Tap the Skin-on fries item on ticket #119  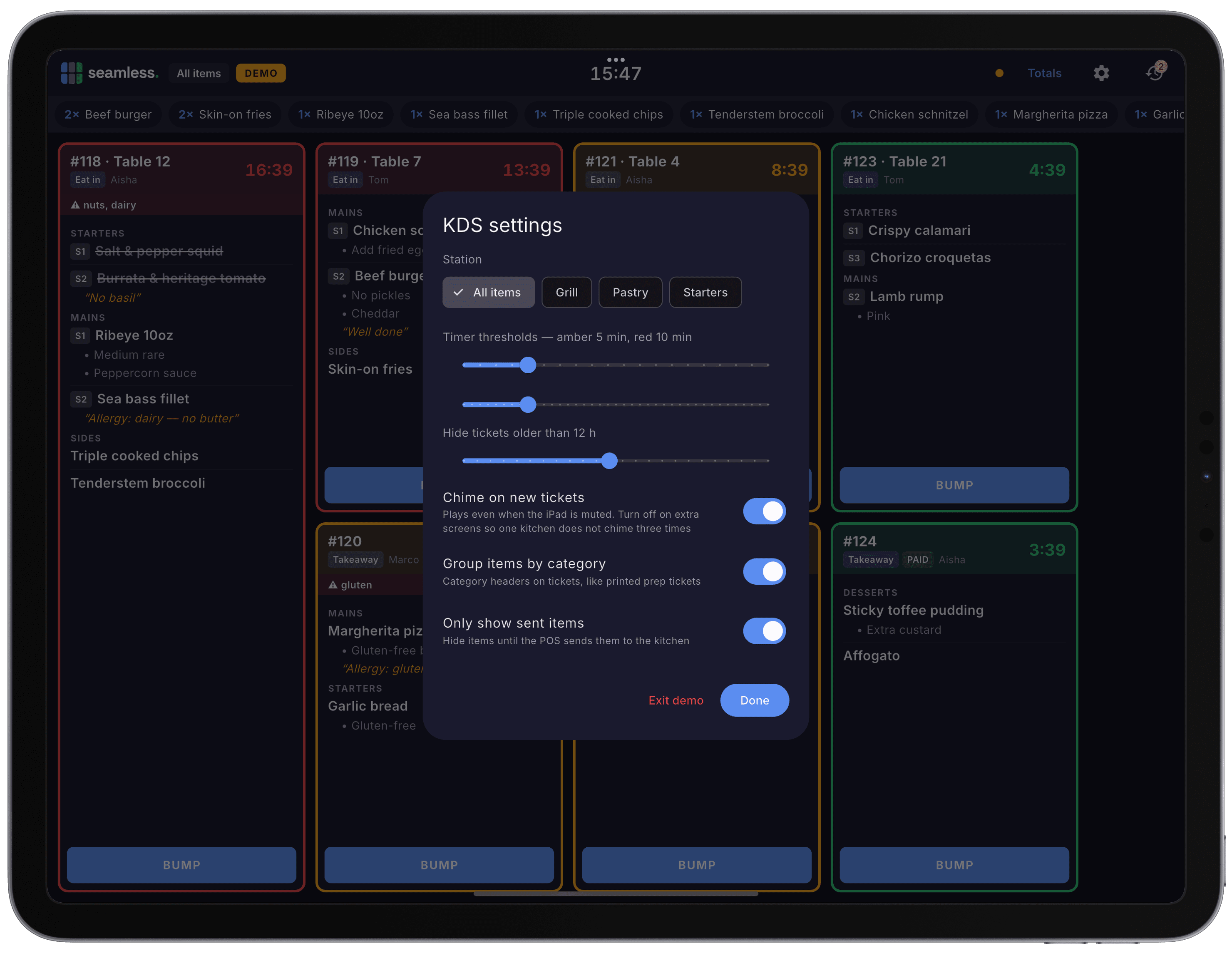click(370, 370)
